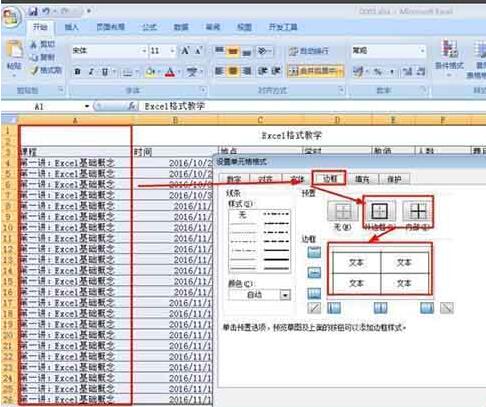Click the formula bar containing Excel格式教学
The image size is (486, 407).
coord(313,106)
